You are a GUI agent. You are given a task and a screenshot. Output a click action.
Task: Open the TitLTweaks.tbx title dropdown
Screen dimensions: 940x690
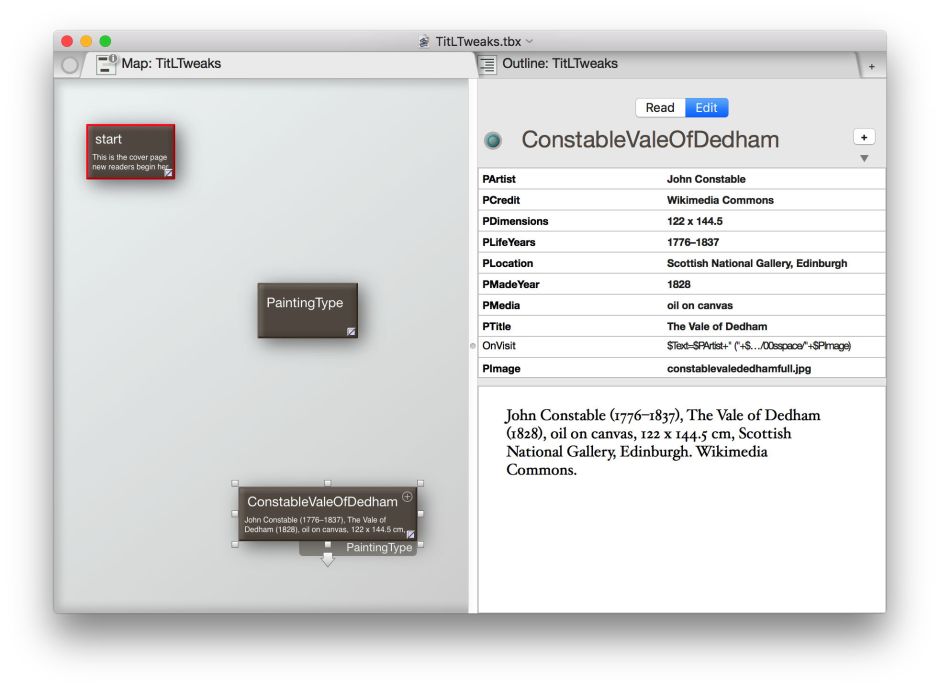(x=530, y=41)
